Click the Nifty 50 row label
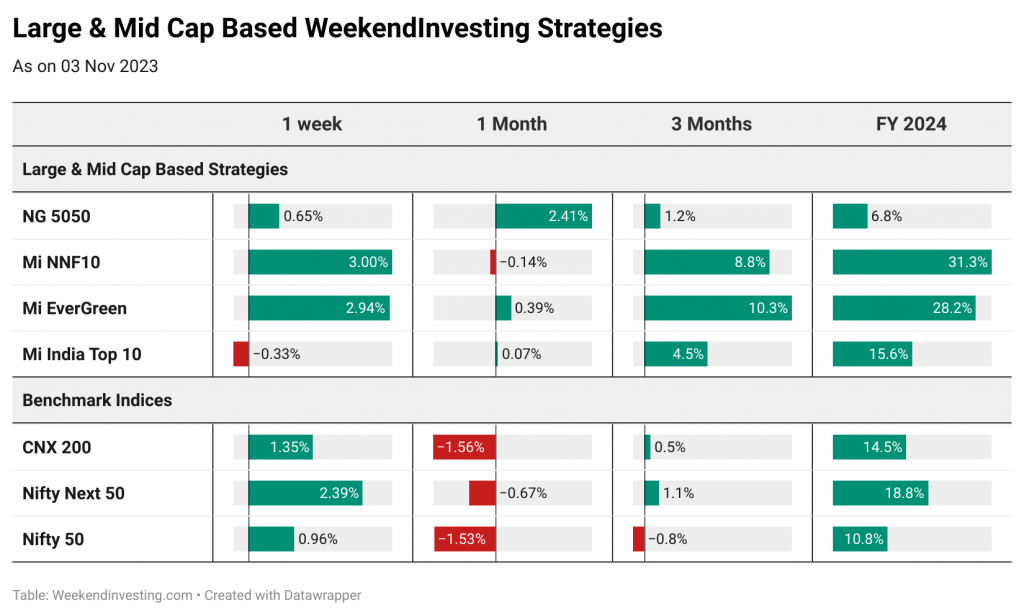 pyautogui.click(x=53, y=539)
